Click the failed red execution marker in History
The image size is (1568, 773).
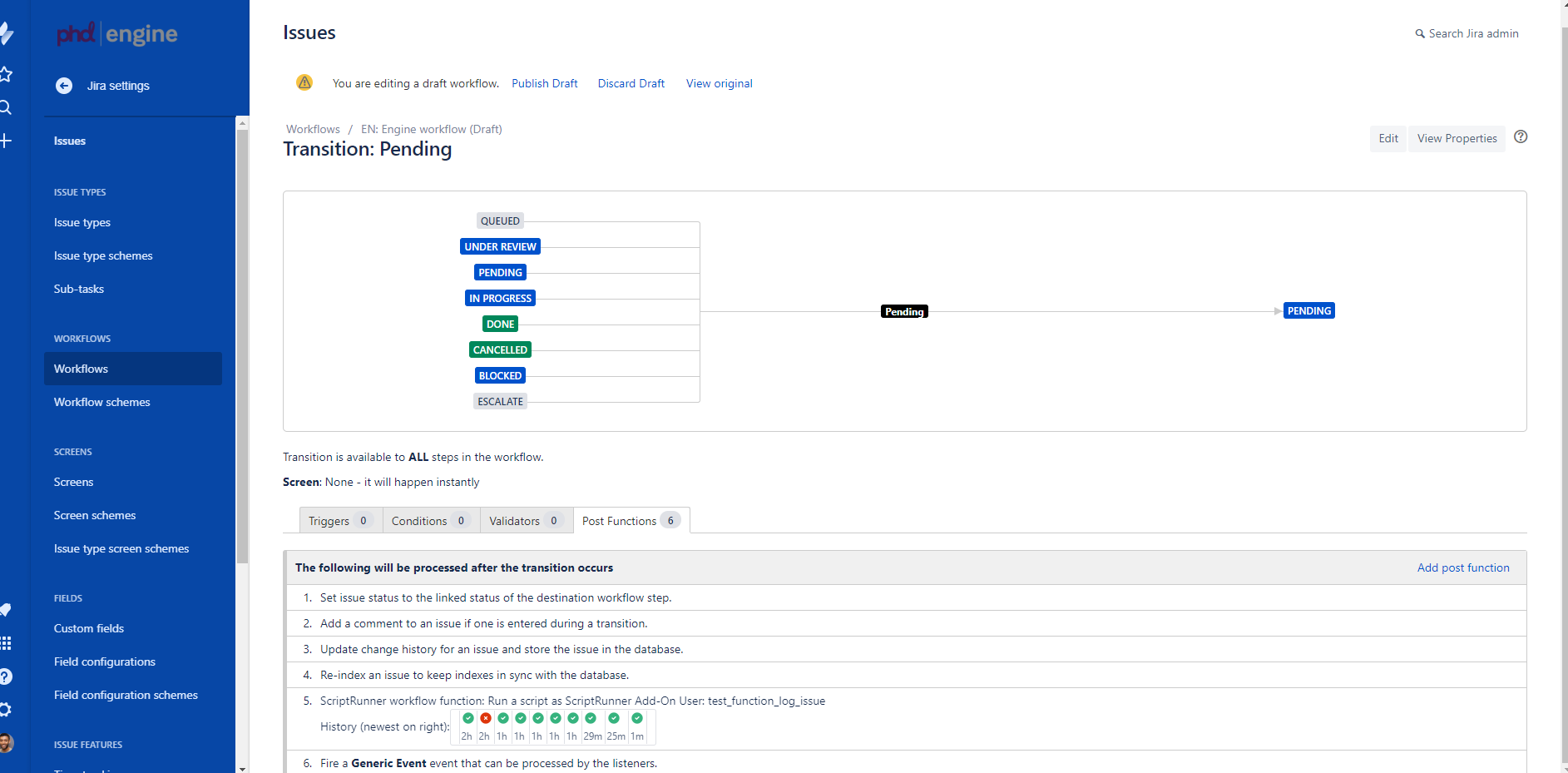tap(486, 718)
